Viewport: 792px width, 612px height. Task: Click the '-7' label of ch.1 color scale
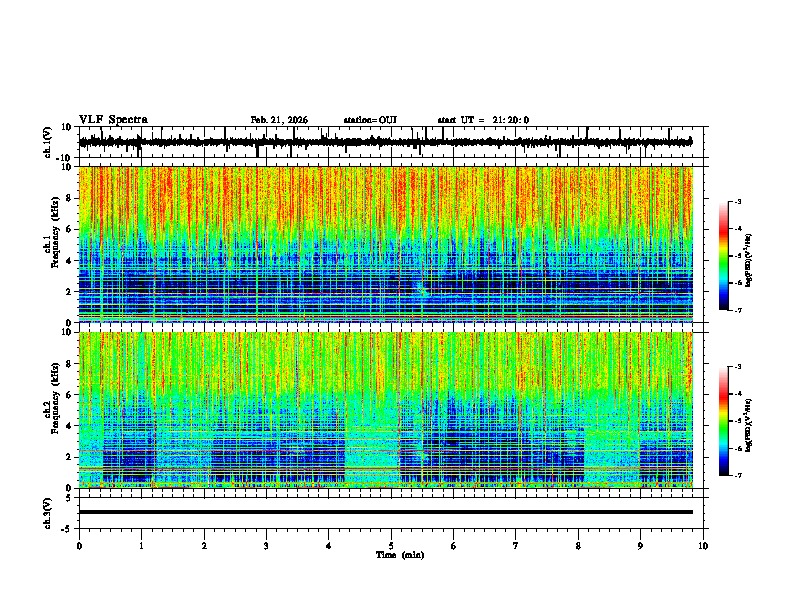(x=738, y=310)
